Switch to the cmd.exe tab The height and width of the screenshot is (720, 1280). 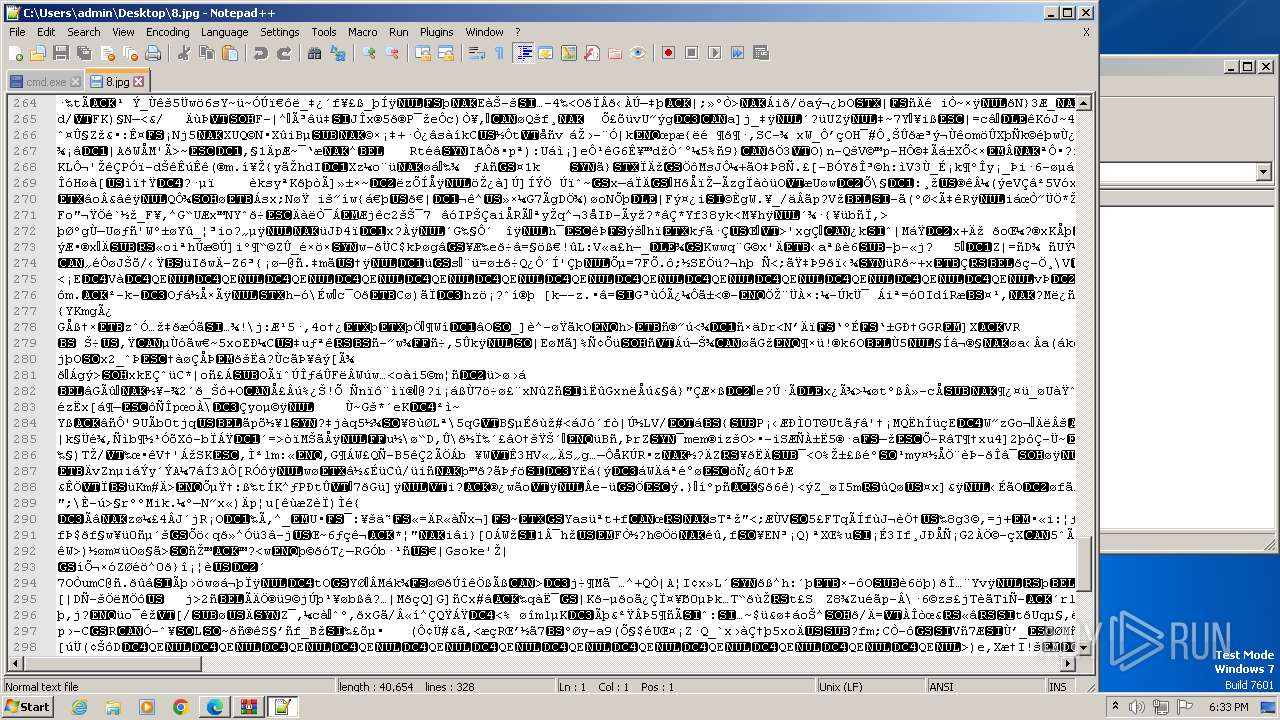click(x=46, y=82)
